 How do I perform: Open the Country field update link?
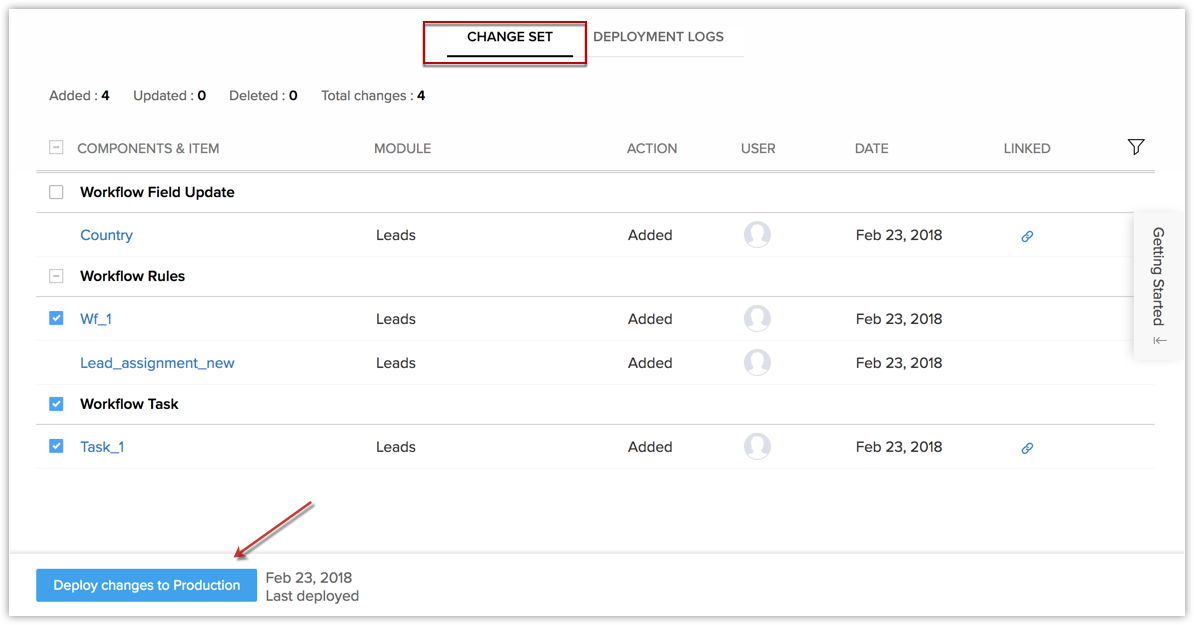coord(106,235)
